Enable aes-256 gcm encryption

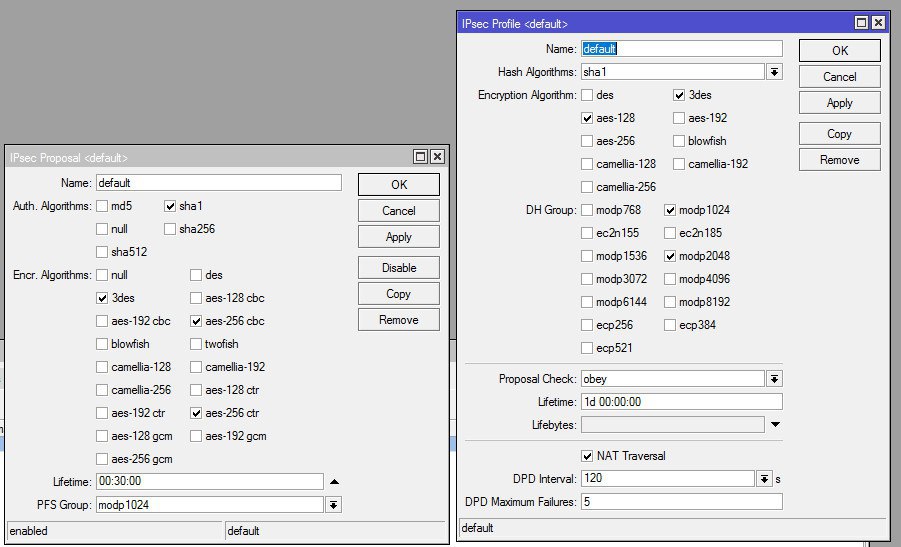[102, 459]
